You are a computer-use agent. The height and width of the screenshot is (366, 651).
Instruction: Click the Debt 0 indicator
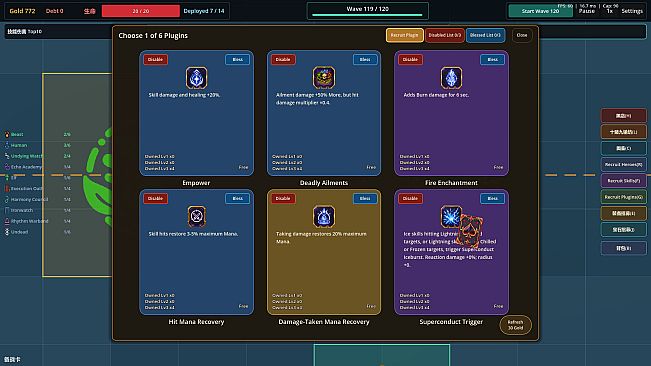[x=54, y=11]
